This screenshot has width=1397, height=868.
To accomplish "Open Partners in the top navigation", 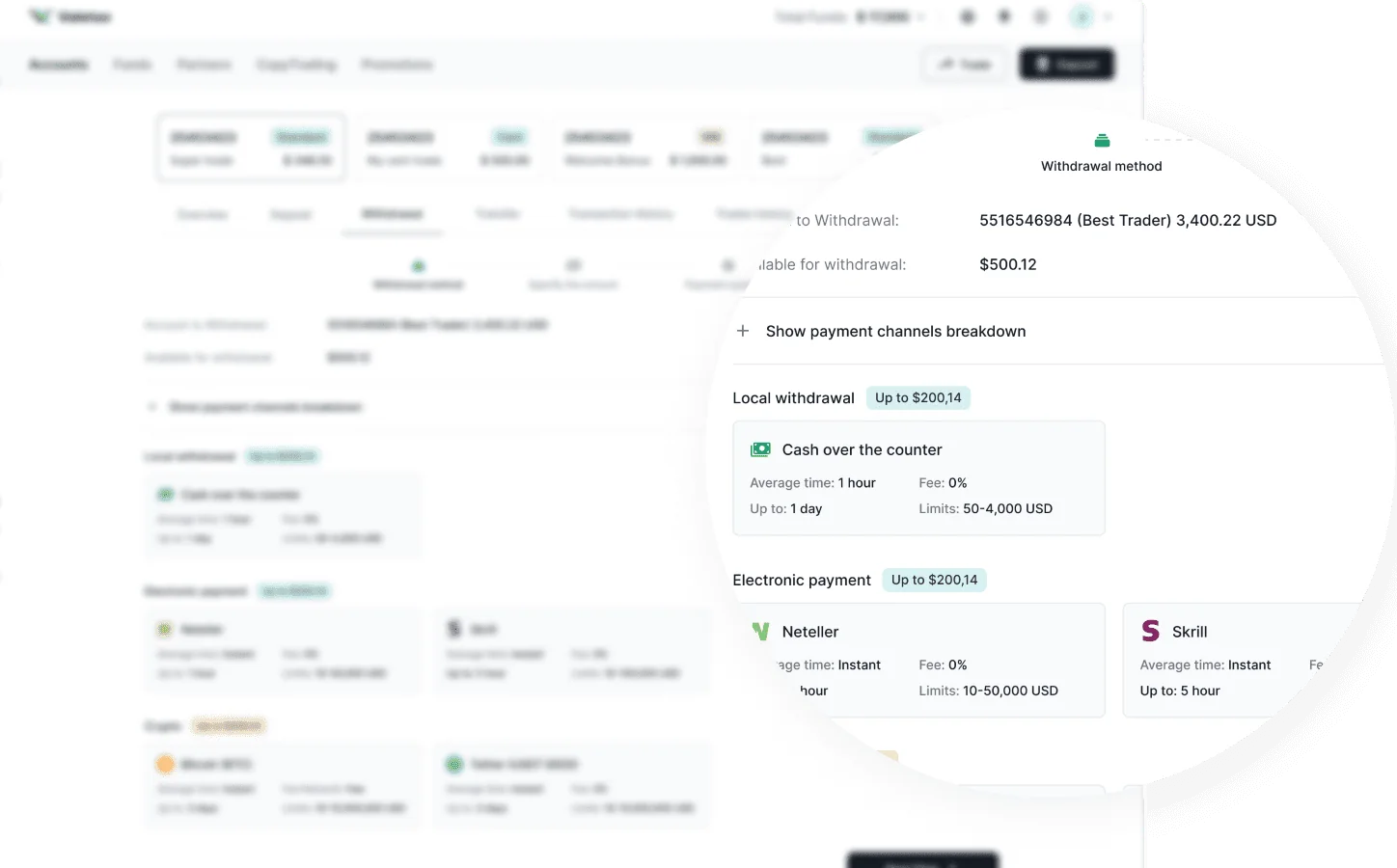I will (x=204, y=65).
